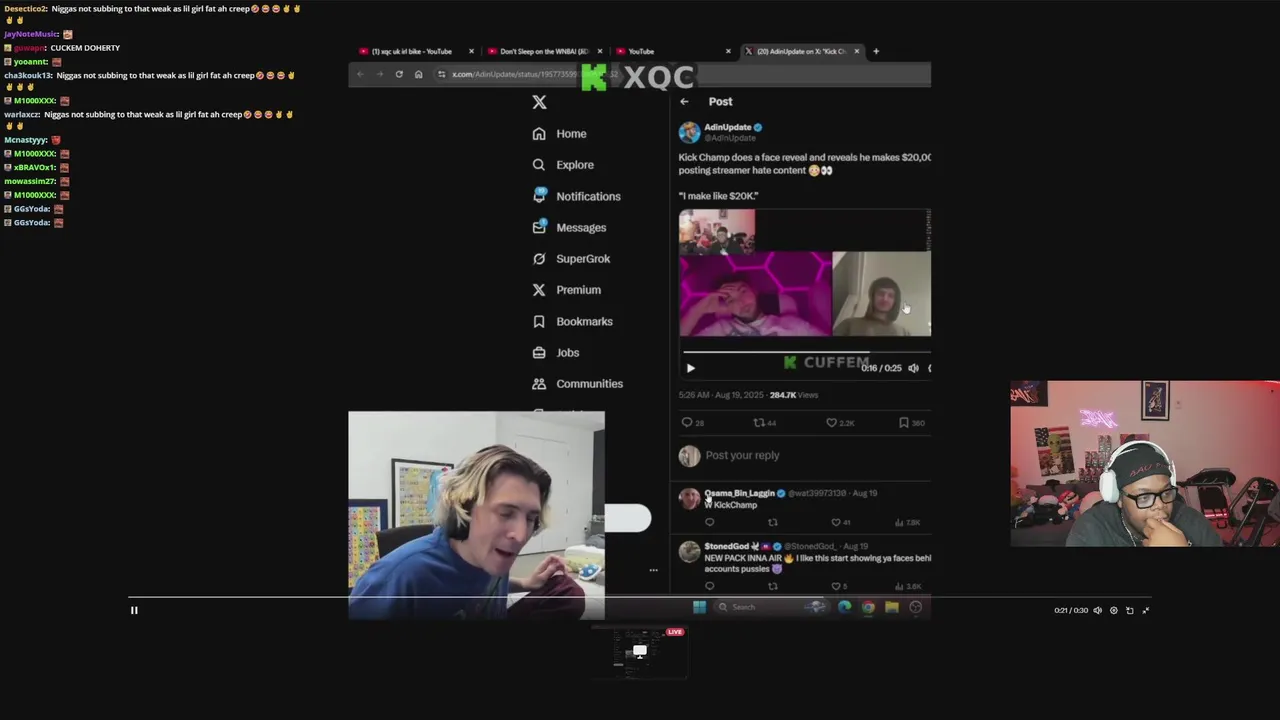Open the X logo home icon
1280x720 pixels.
click(539, 102)
